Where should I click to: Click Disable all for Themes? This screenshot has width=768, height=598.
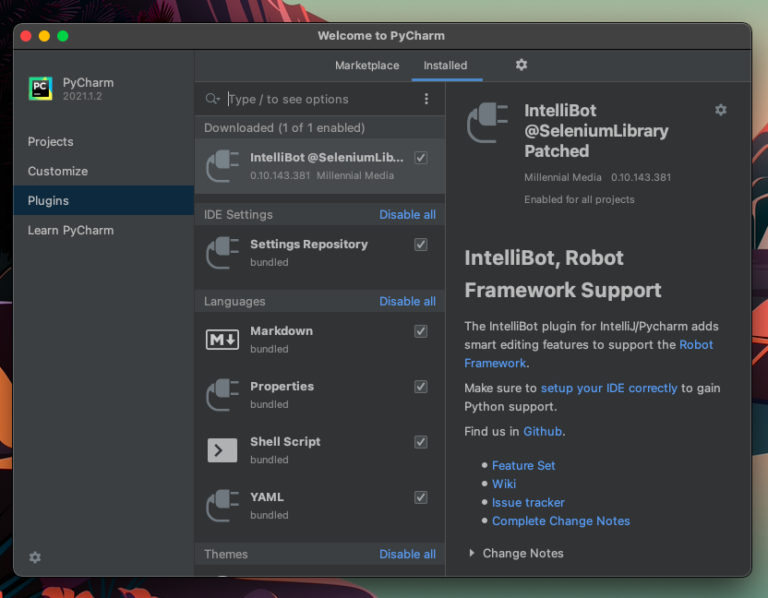pos(407,554)
